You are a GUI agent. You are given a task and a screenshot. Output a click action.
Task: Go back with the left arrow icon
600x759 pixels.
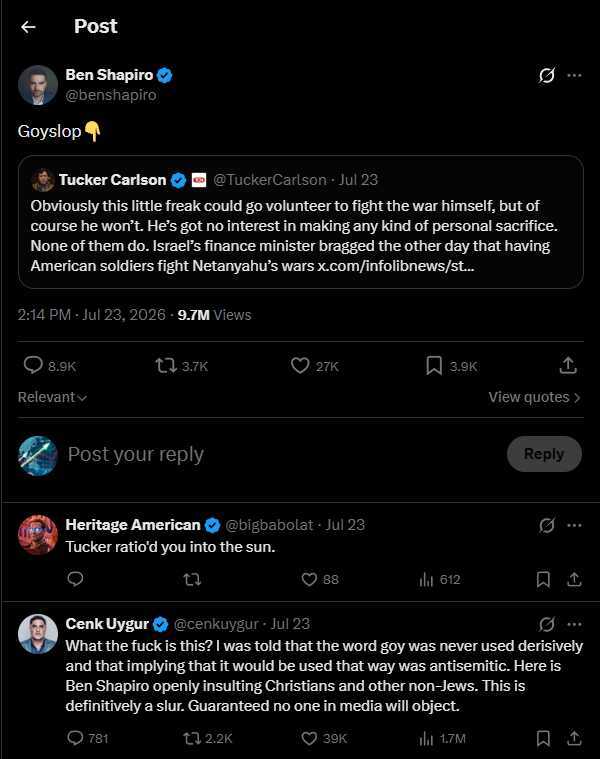click(x=28, y=27)
